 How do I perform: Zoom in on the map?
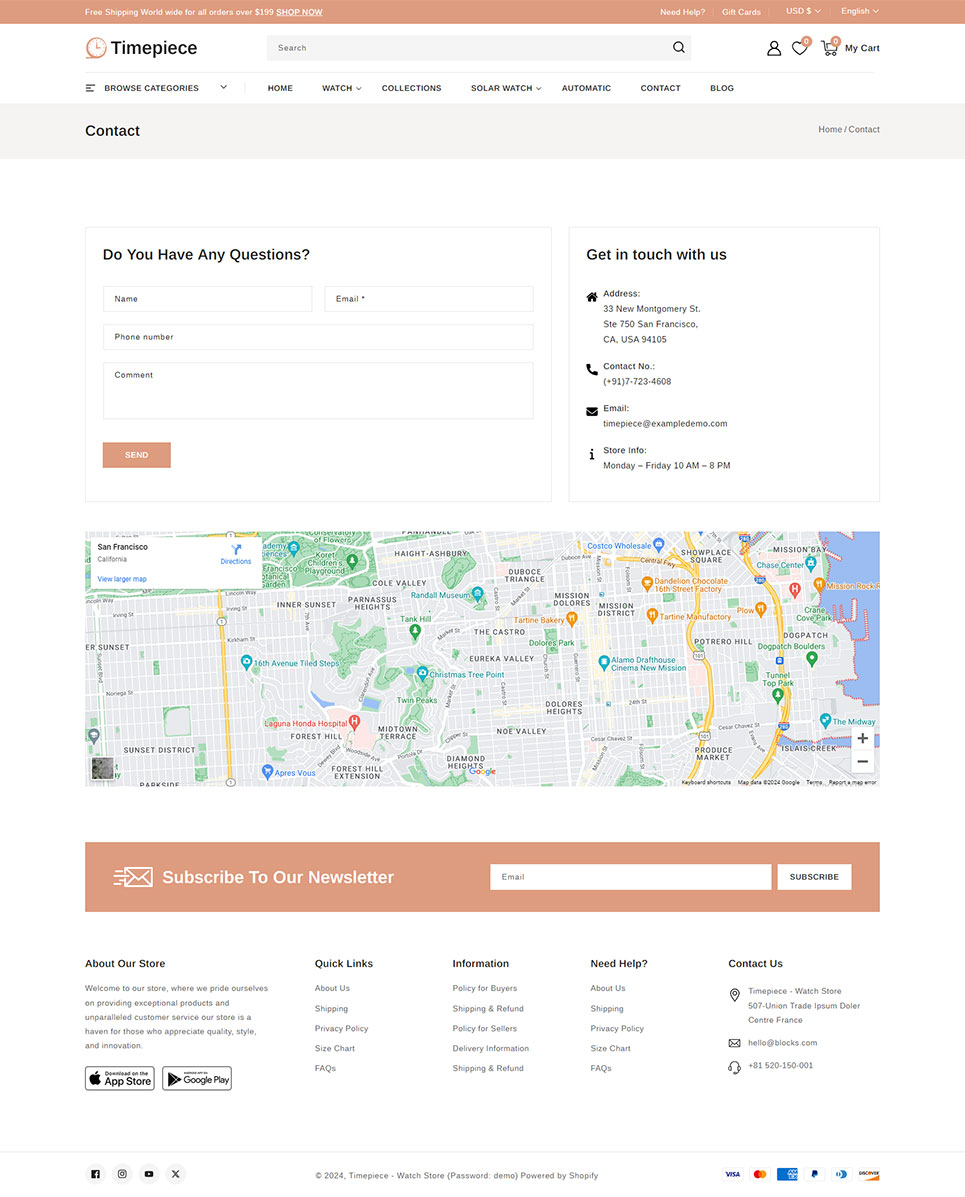pos(862,739)
